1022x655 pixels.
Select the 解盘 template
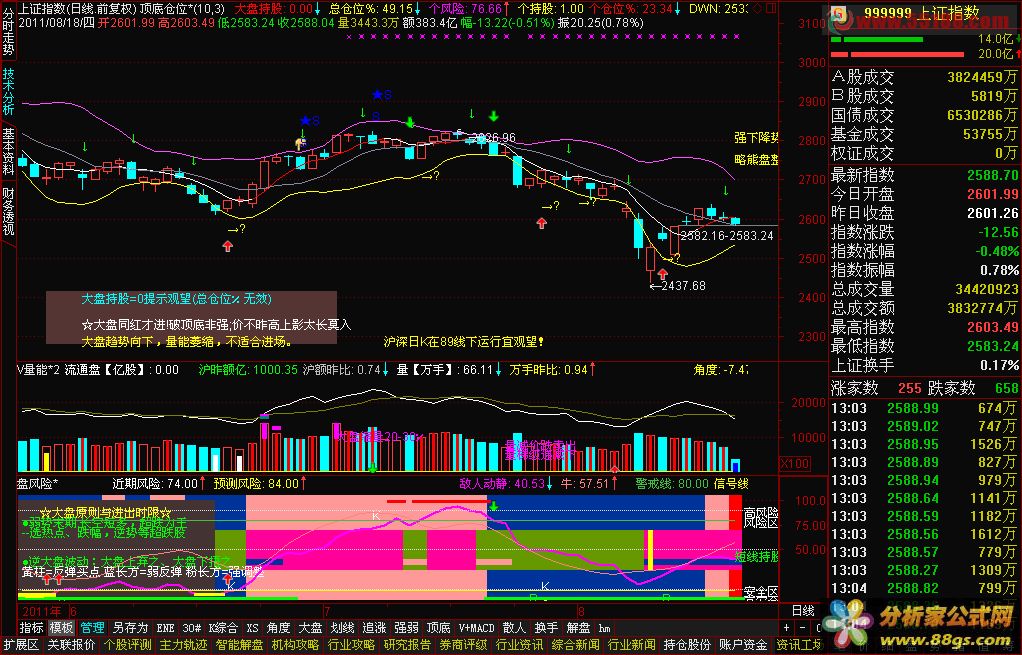tap(578, 628)
